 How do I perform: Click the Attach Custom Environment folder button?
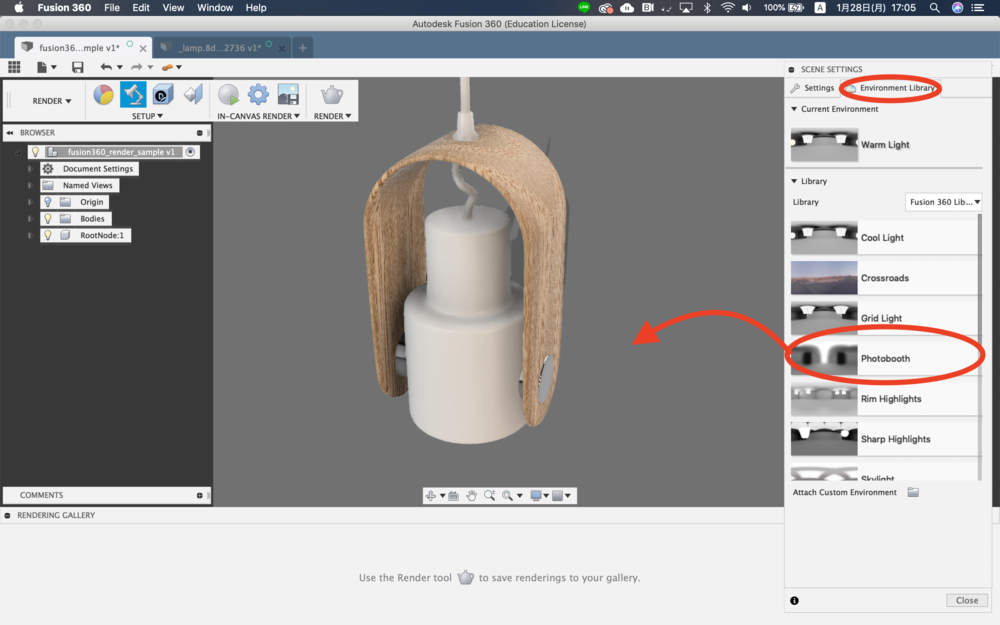(913, 492)
